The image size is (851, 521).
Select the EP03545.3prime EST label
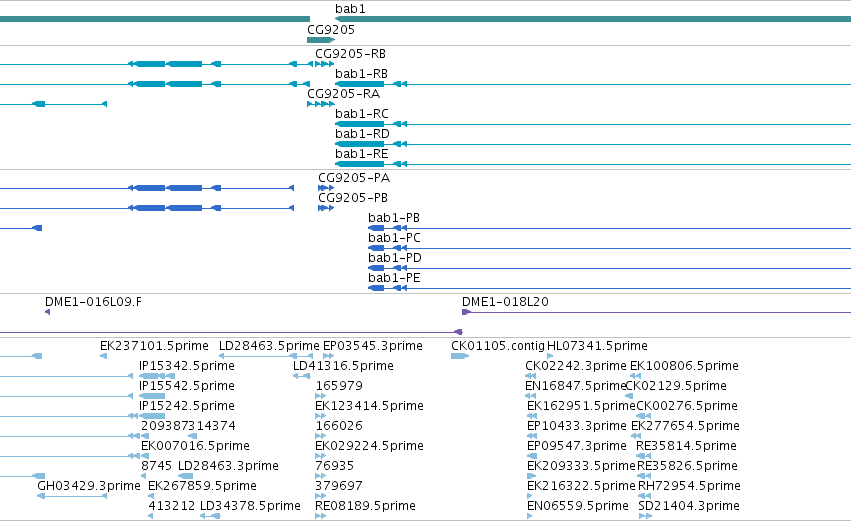(372, 346)
